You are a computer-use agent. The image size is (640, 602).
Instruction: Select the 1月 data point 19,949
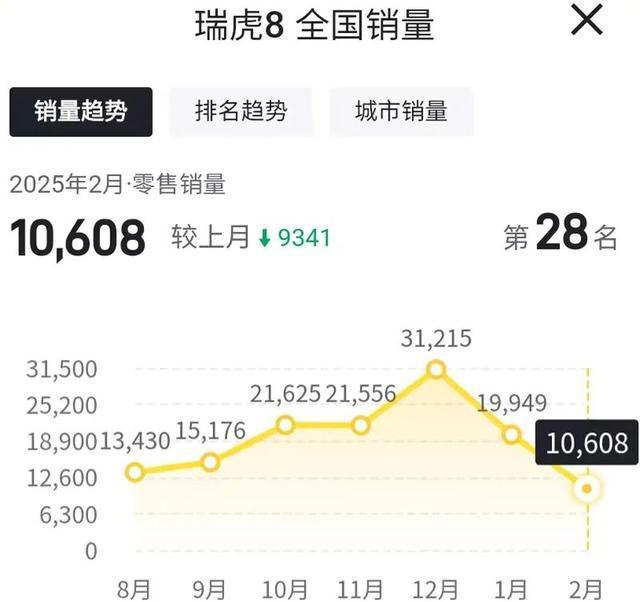[x=512, y=435]
